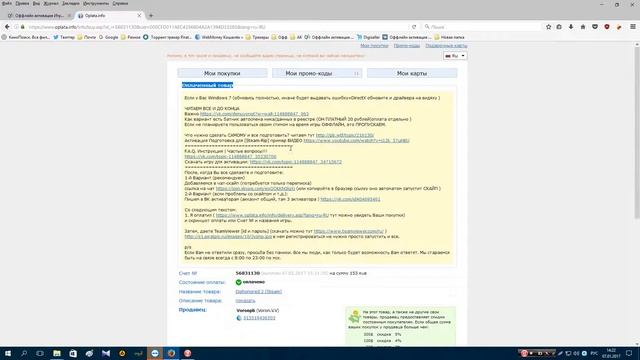Open the seller's WebMoney ID link

click(259, 318)
